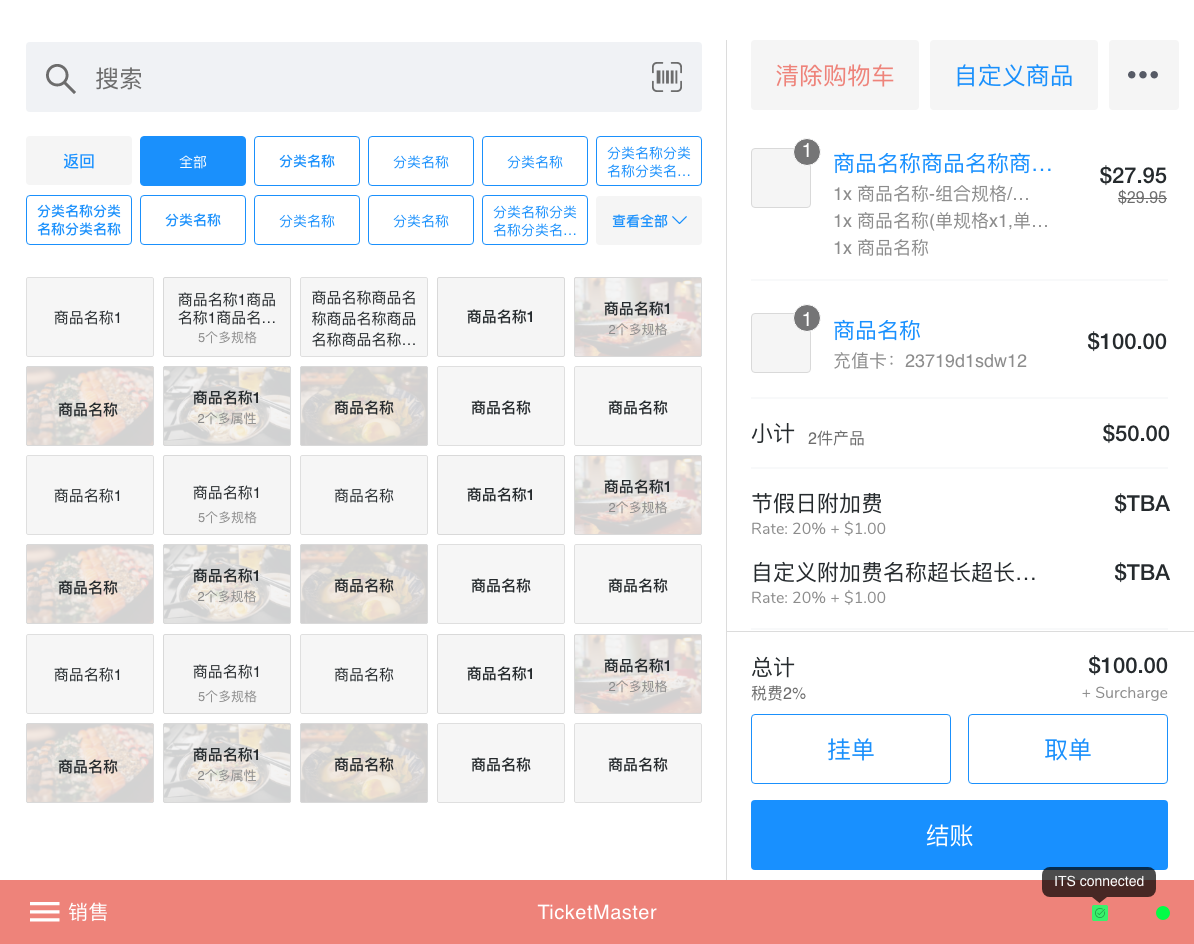
Task: Open the cart item 商品名称商品名称商… title
Action: (x=943, y=163)
